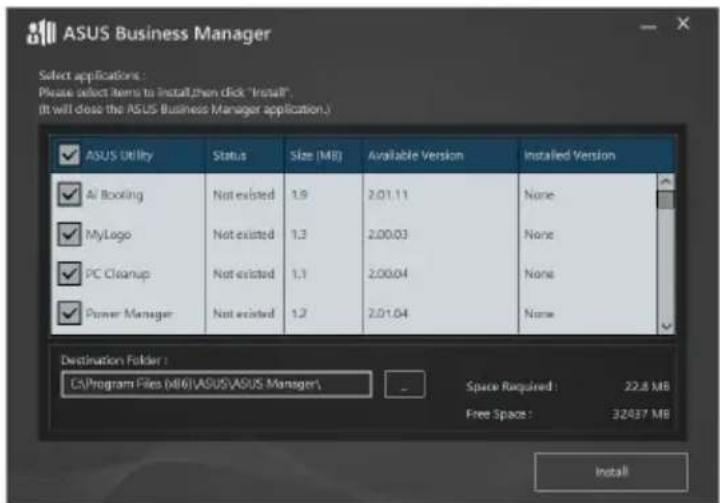Click None installed version for Power Manager
The image size is (720, 503).
(539, 313)
